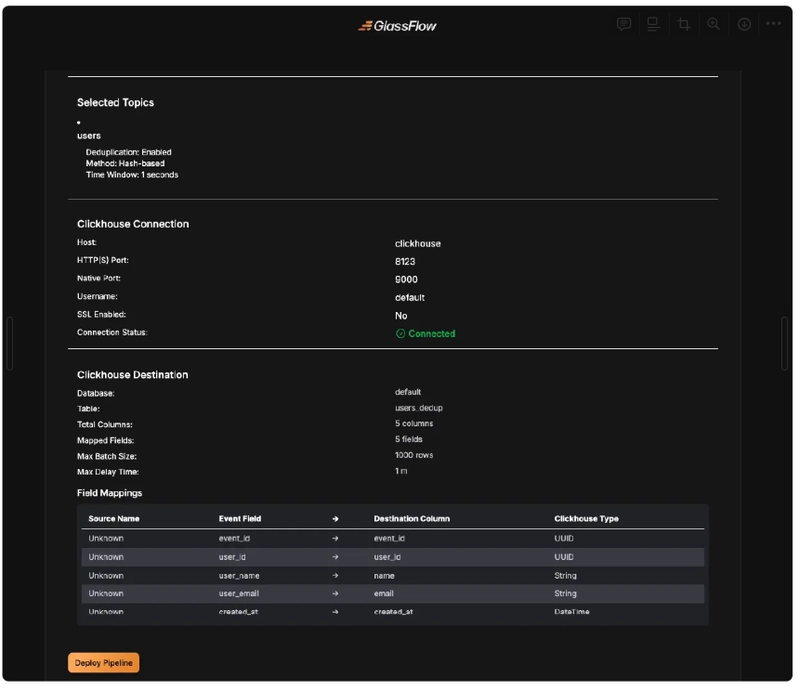The image size is (800, 690).
Task: Click the 'user_email' event field cell
Action: (239, 594)
